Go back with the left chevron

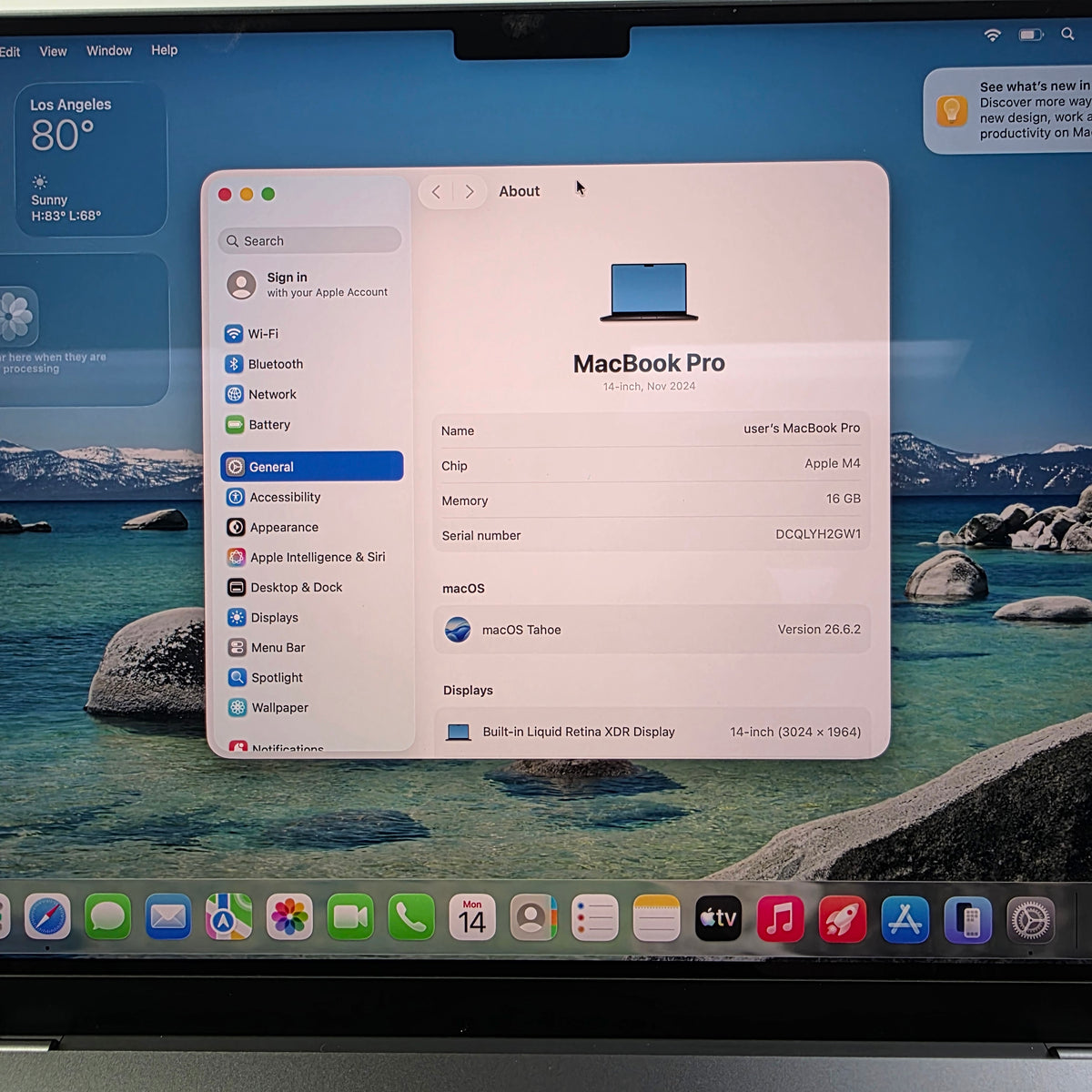click(x=436, y=192)
